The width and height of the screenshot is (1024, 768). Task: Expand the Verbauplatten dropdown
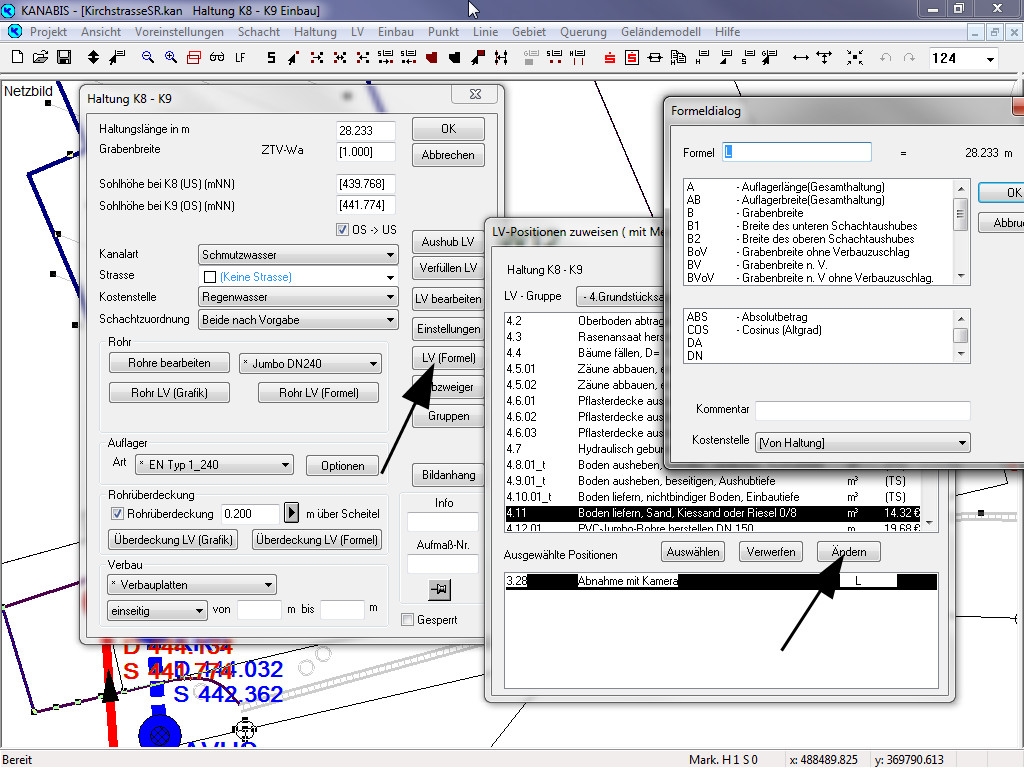[192, 585]
